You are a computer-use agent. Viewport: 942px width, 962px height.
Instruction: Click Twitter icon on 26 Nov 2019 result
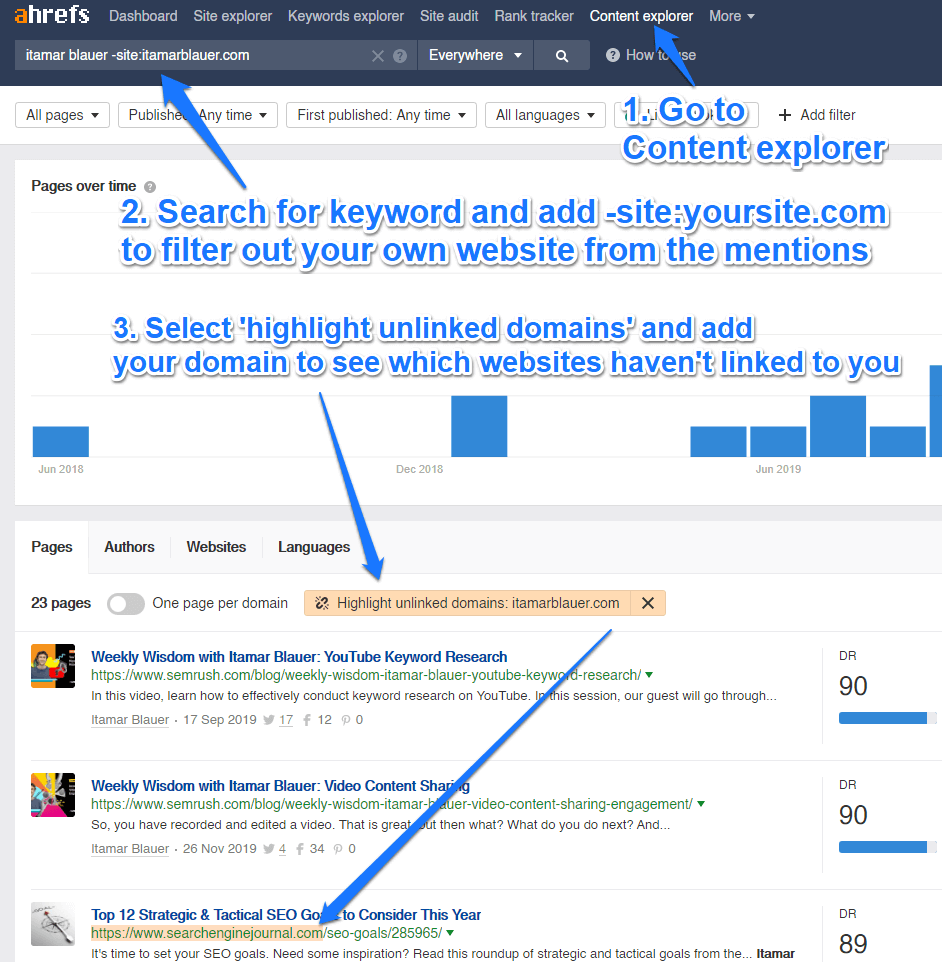268,849
